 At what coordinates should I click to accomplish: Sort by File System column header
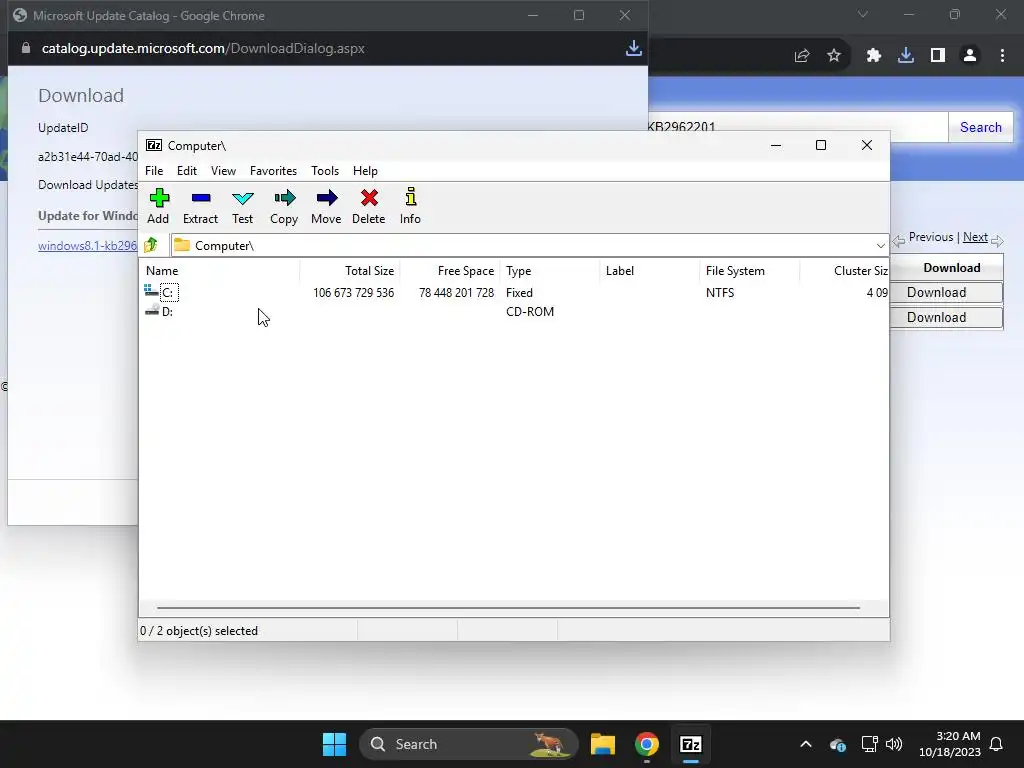[x=750, y=270]
